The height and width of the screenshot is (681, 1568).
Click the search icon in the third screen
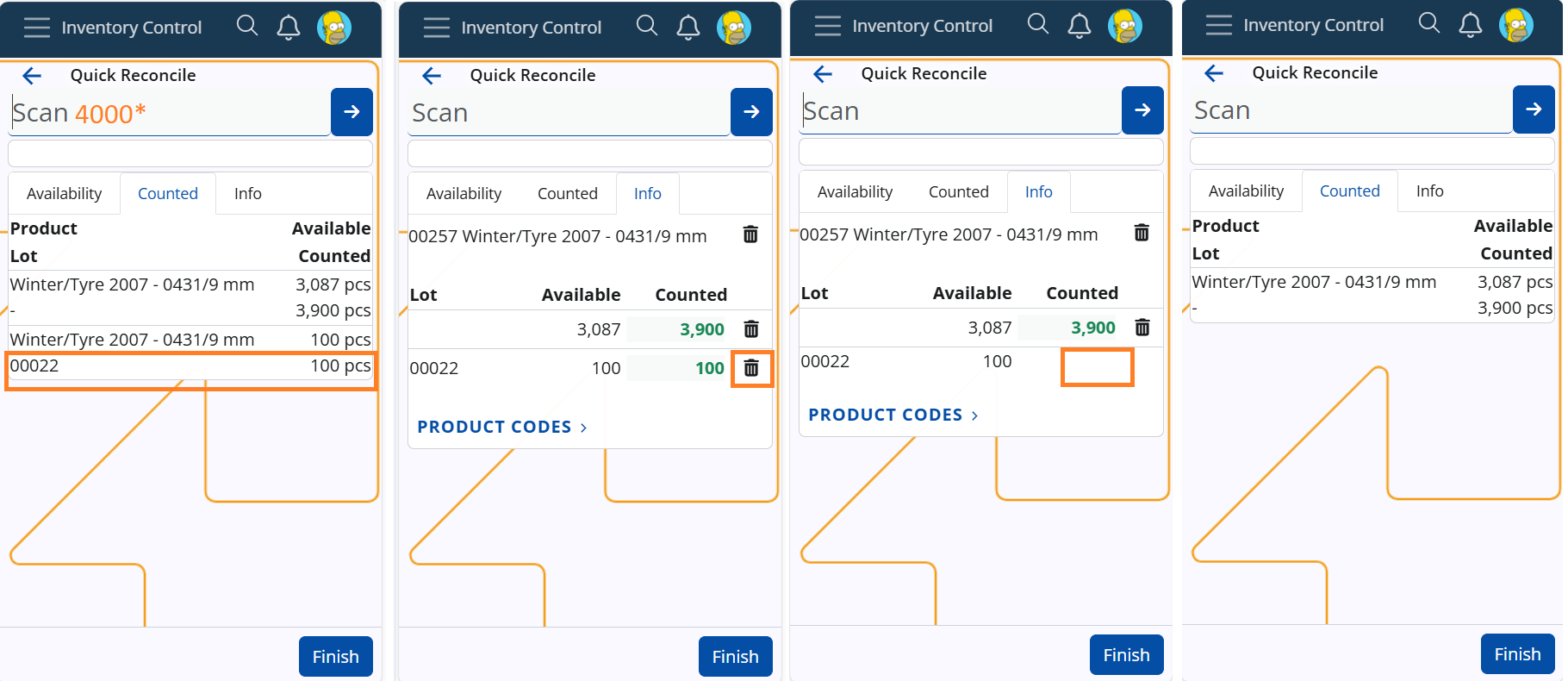1038,24
